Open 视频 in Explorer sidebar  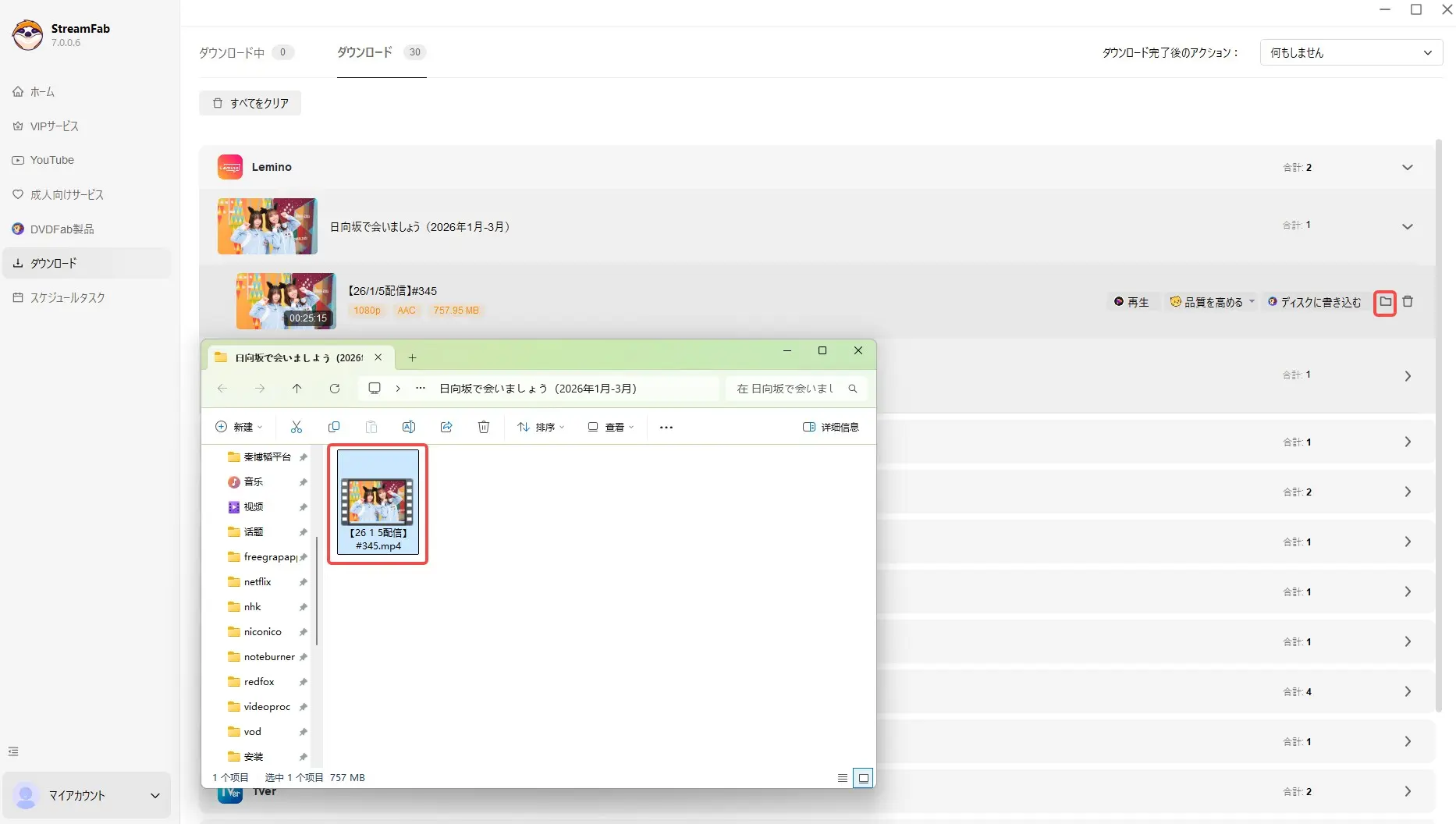tap(254, 506)
